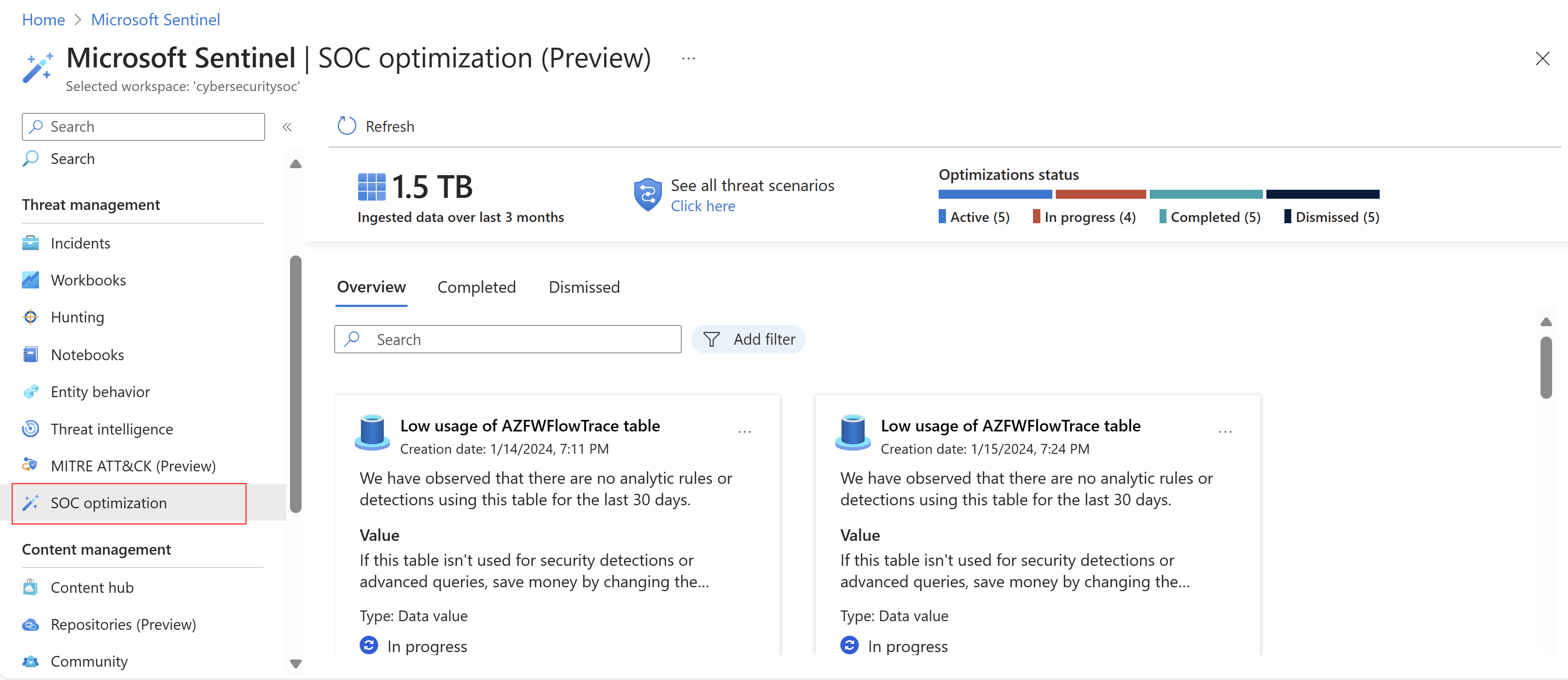Click the SOC optimization sidebar icon
This screenshot has height=680, width=1568.
(x=30, y=502)
